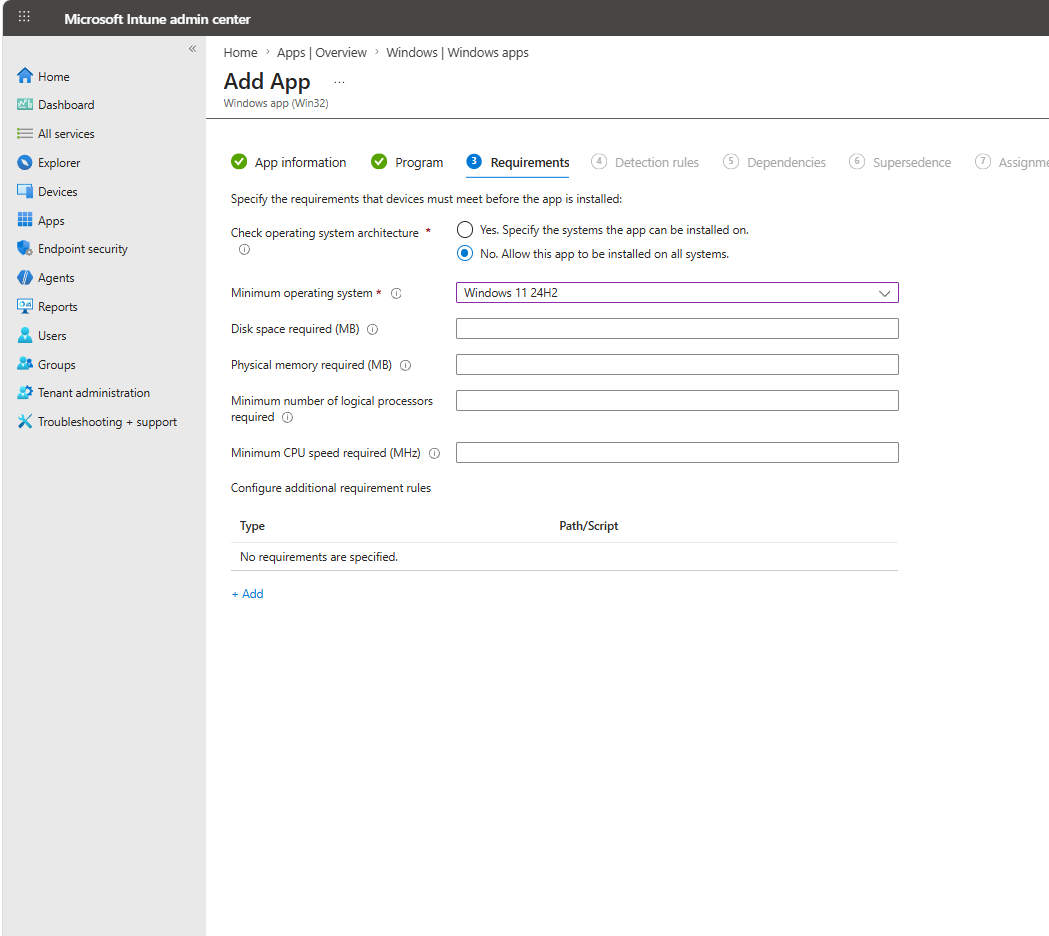The width and height of the screenshot is (1049, 936).
Task: Click the Microsoft Intune admin center title
Action: (x=157, y=19)
